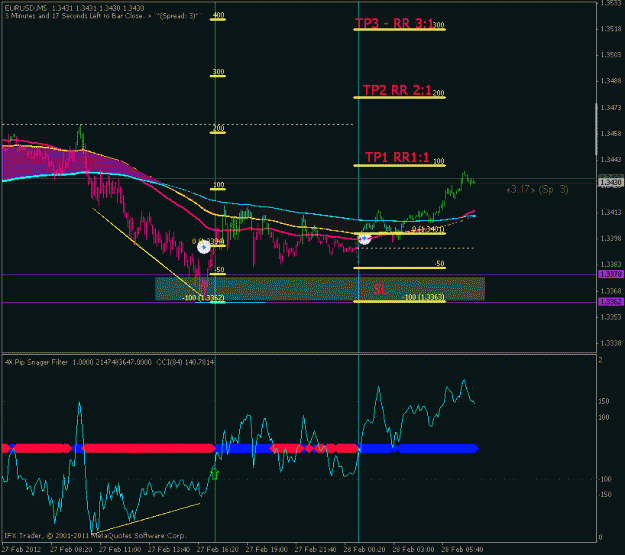Click the 1.3503 price axis label

pyautogui.click(x=611, y=55)
